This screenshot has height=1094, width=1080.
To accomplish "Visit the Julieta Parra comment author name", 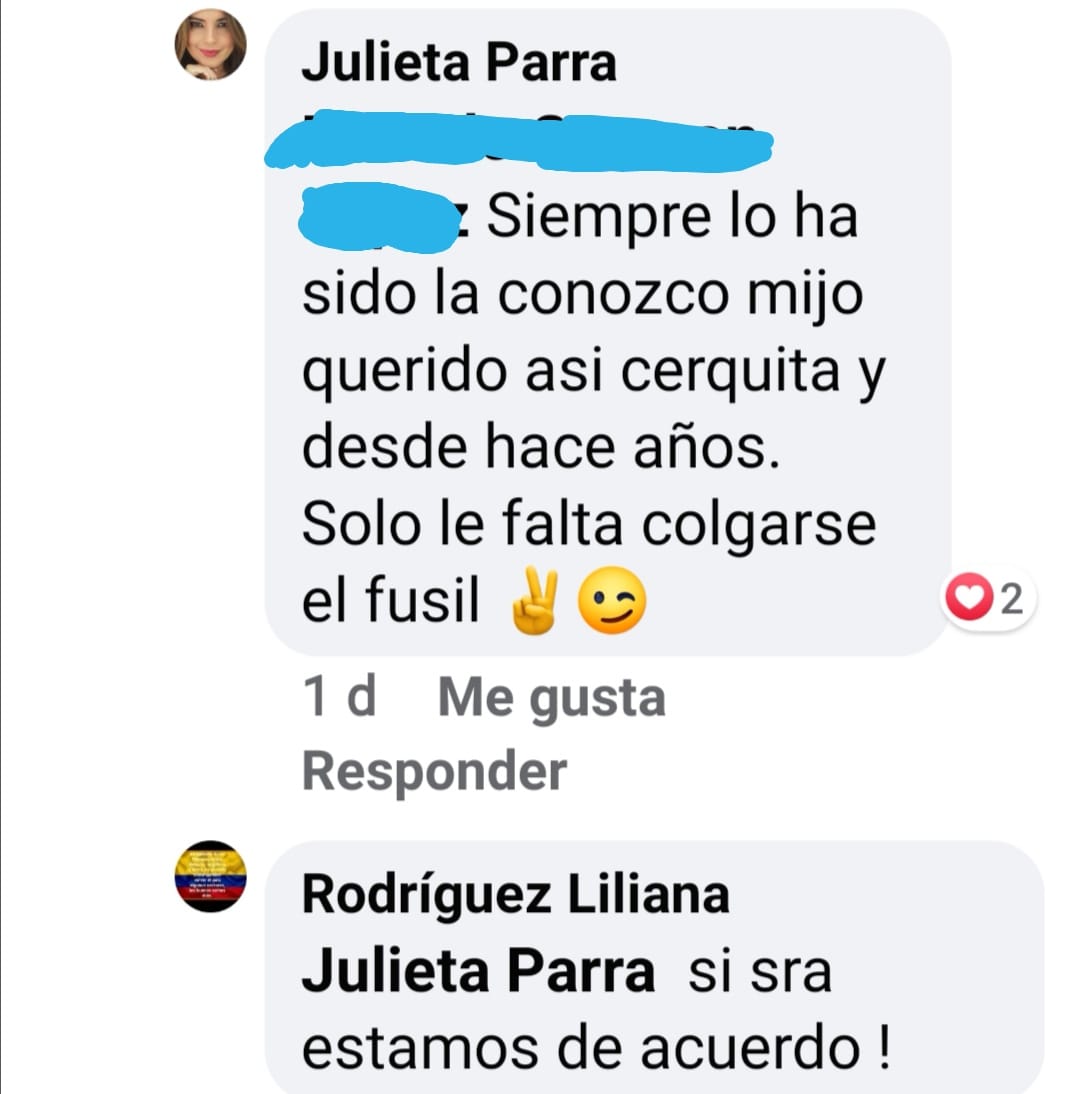I will point(459,62).
